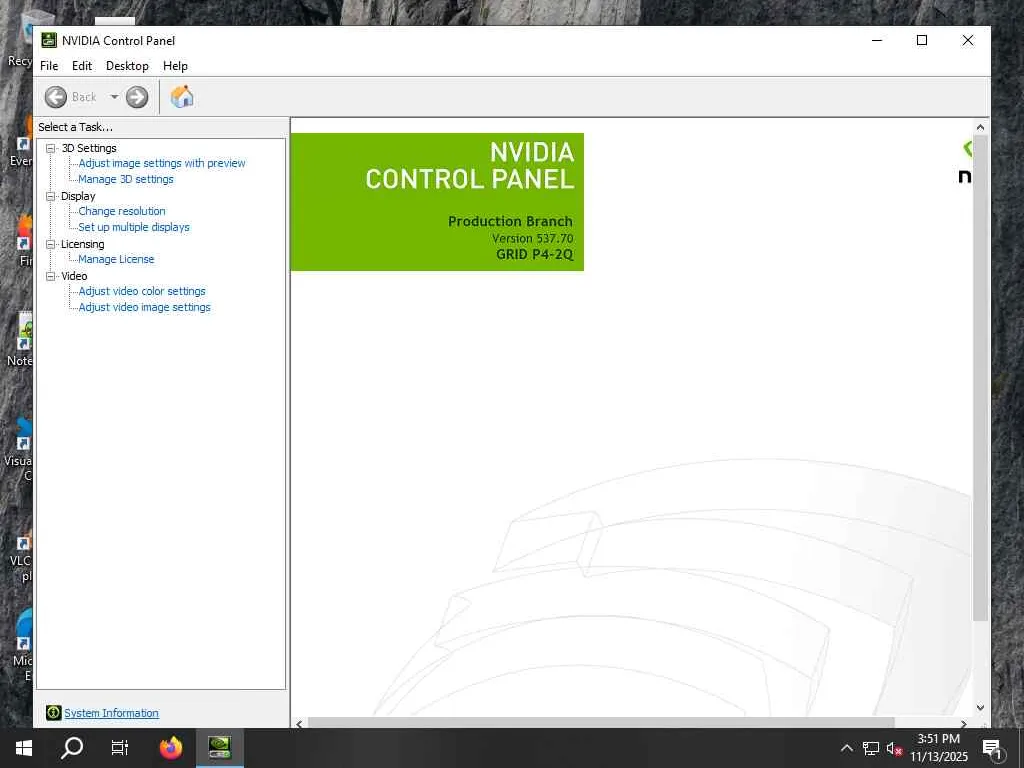The image size is (1024, 768).
Task: Select the Video category label
Action: tap(74, 276)
